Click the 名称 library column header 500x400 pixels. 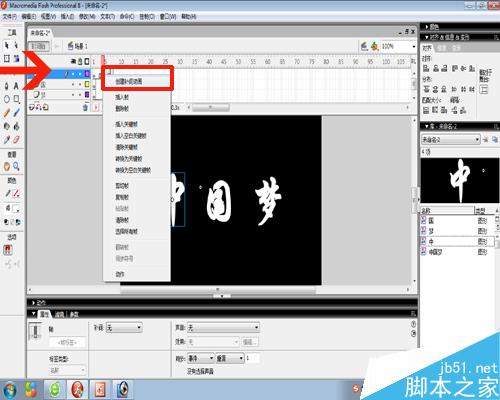point(447,211)
